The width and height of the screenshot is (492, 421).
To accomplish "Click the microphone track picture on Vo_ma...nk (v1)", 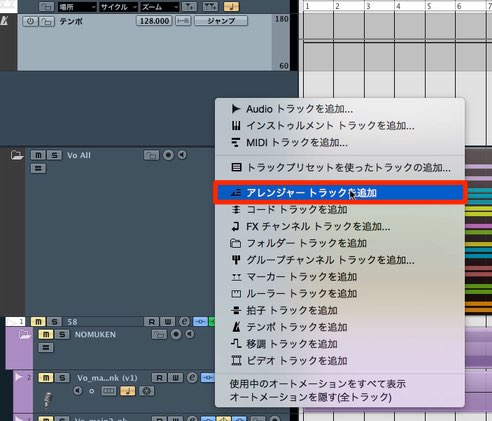I will tap(48, 400).
